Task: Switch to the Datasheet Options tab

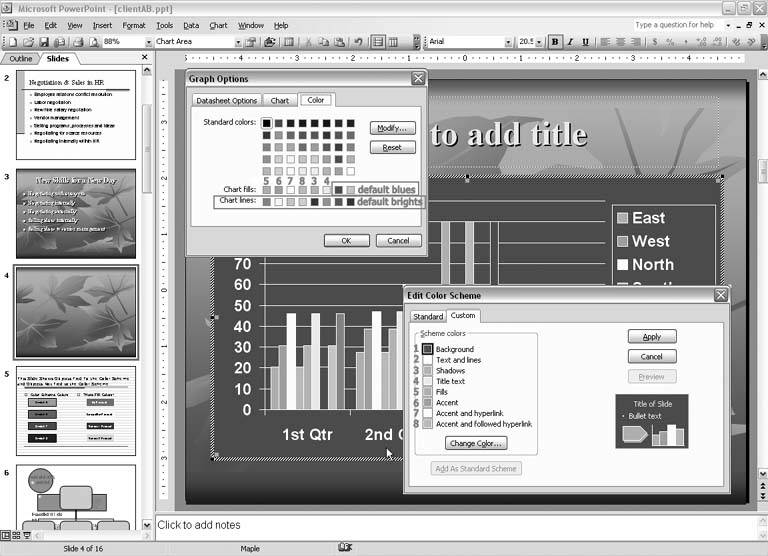Action: (226, 100)
